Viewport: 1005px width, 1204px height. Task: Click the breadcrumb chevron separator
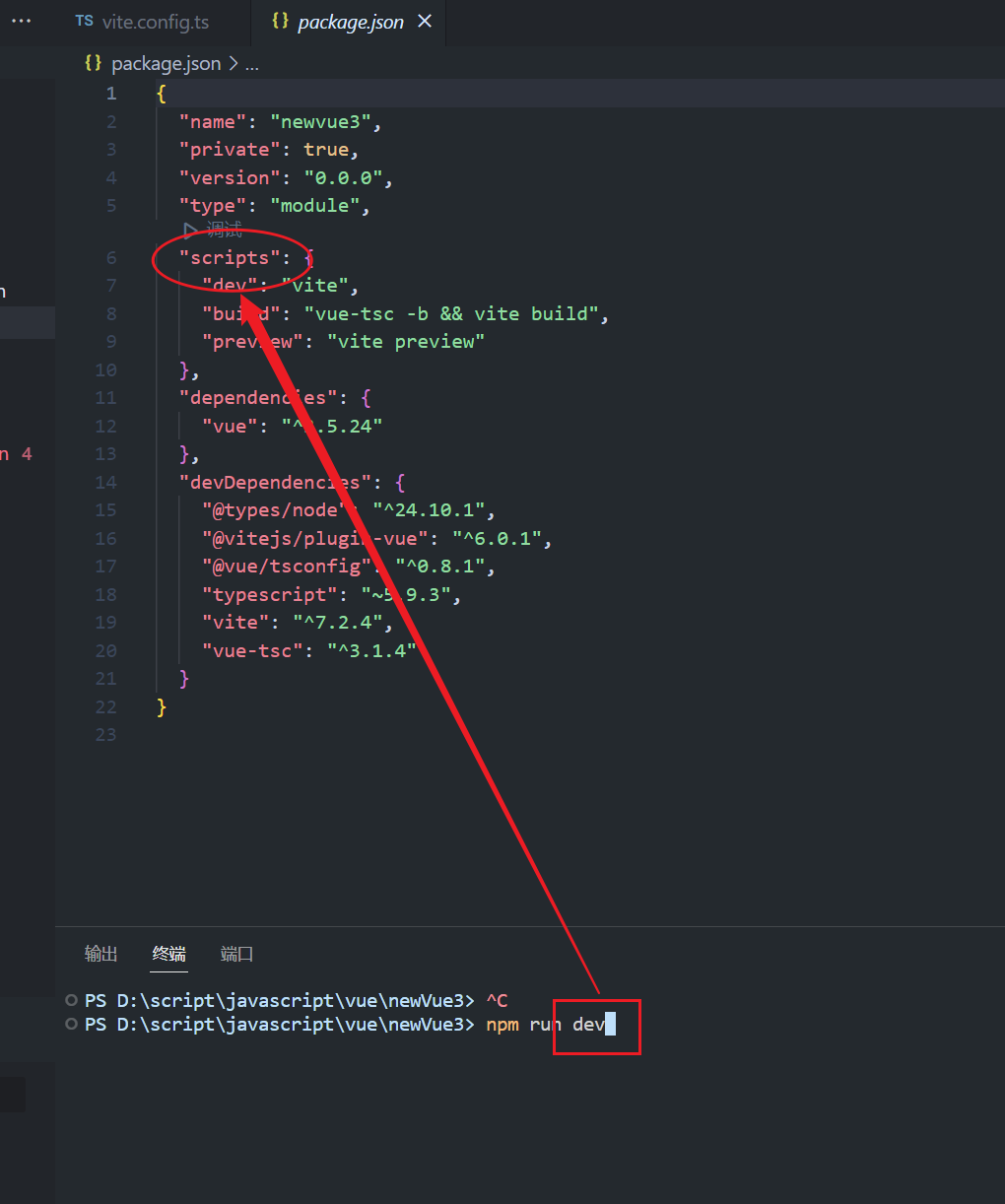click(x=234, y=63)
